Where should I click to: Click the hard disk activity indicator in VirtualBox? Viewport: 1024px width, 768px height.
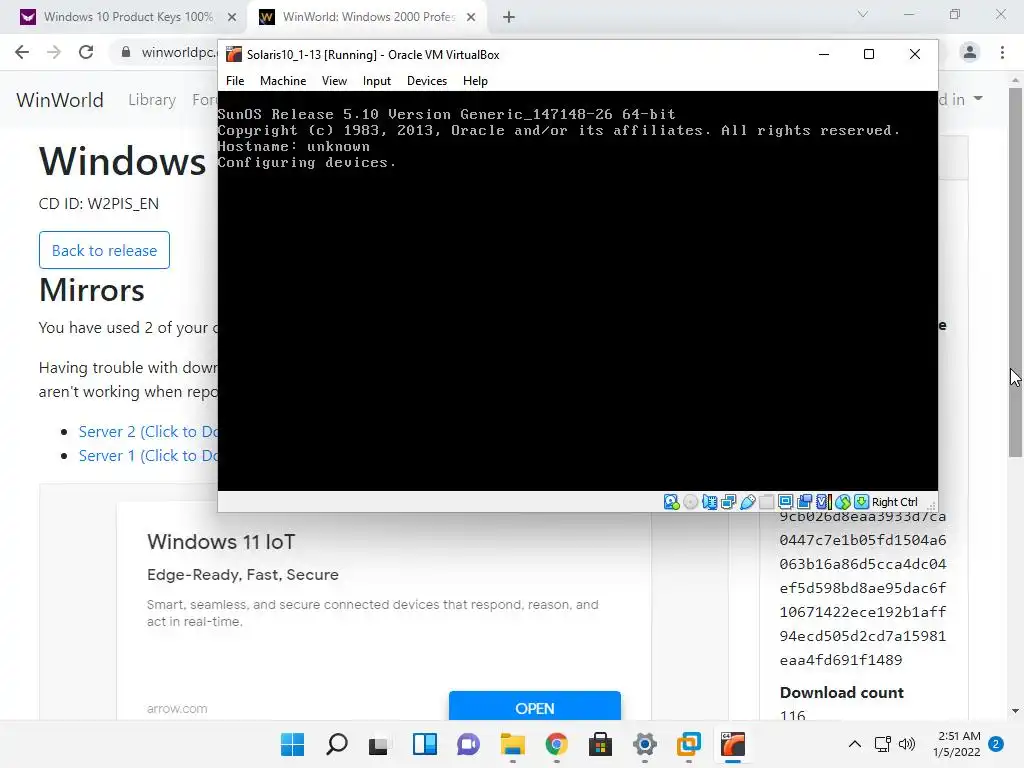tap(671, 502)
